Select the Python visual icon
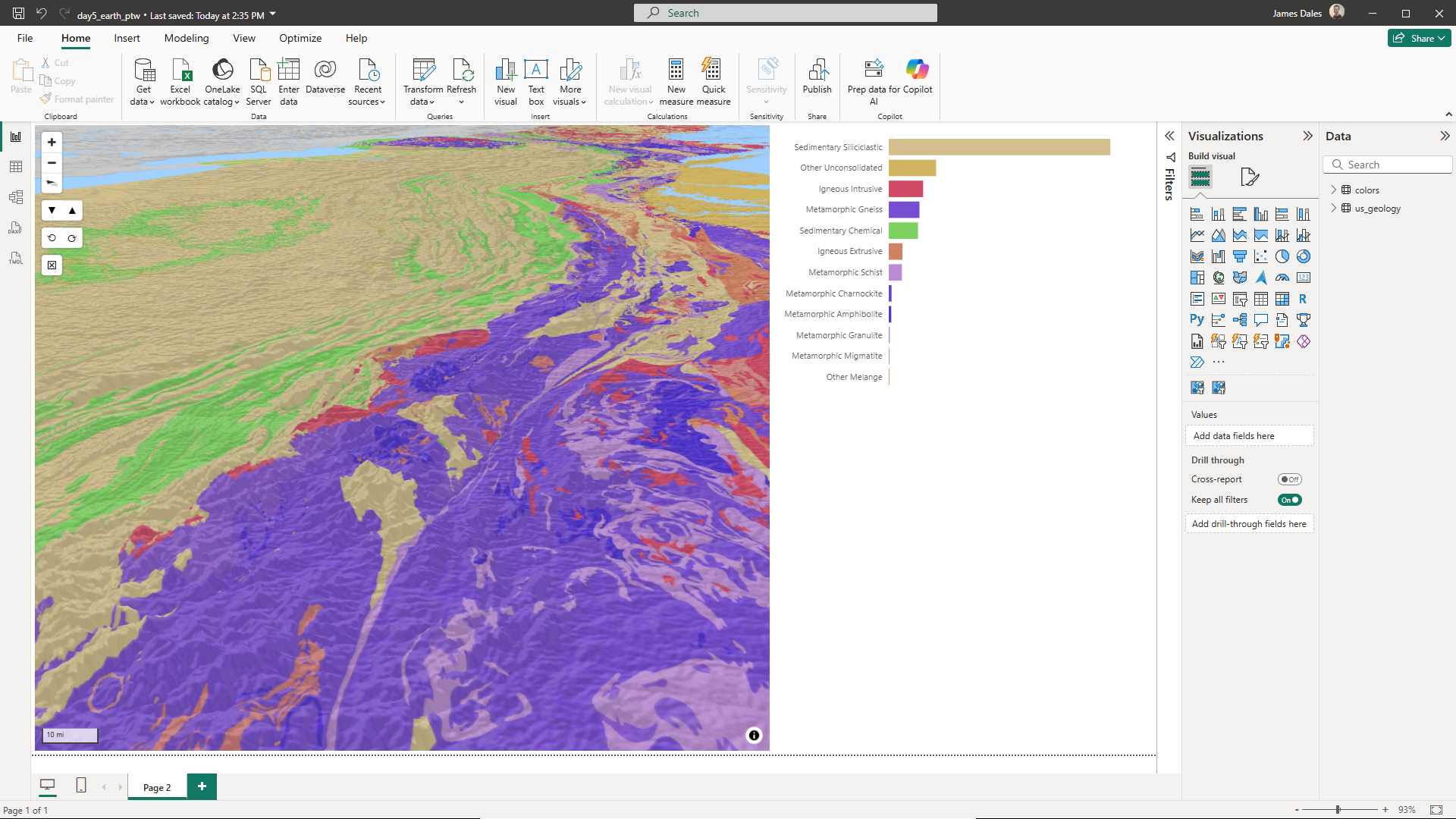 coord(1197,320)
